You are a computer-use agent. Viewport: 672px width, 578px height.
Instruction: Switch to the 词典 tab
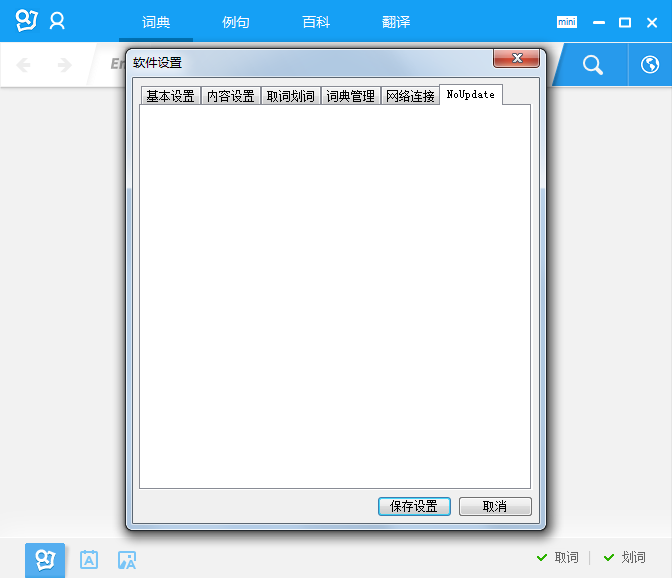click(156, 22)
